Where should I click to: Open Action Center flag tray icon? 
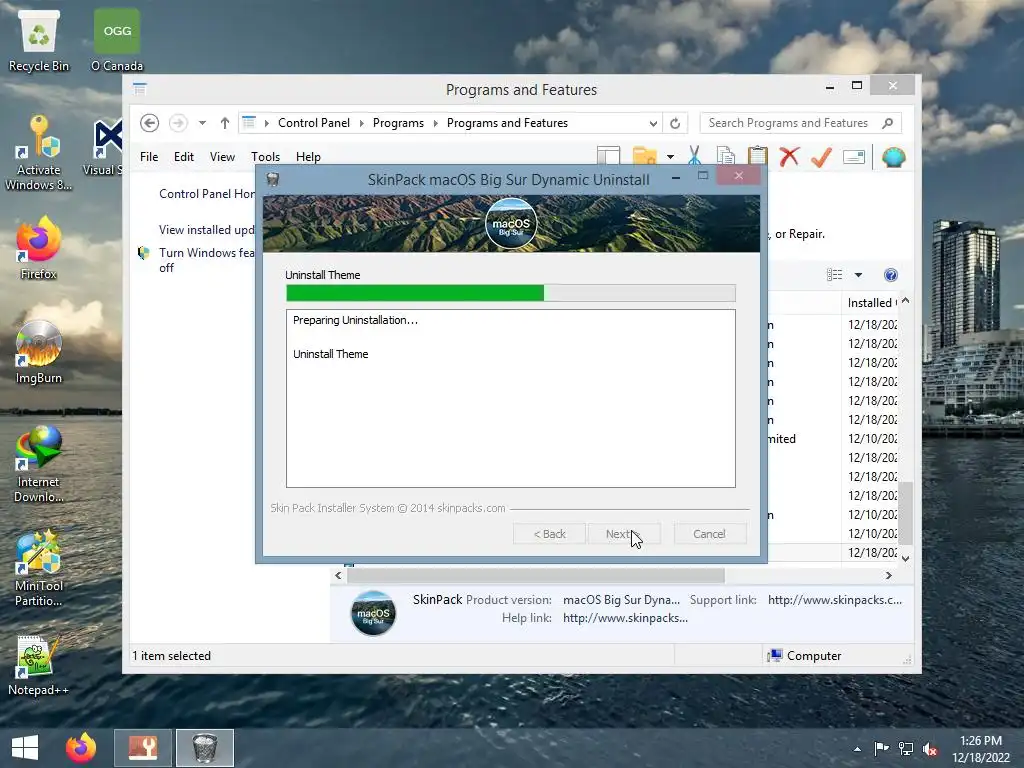[882, 749]
